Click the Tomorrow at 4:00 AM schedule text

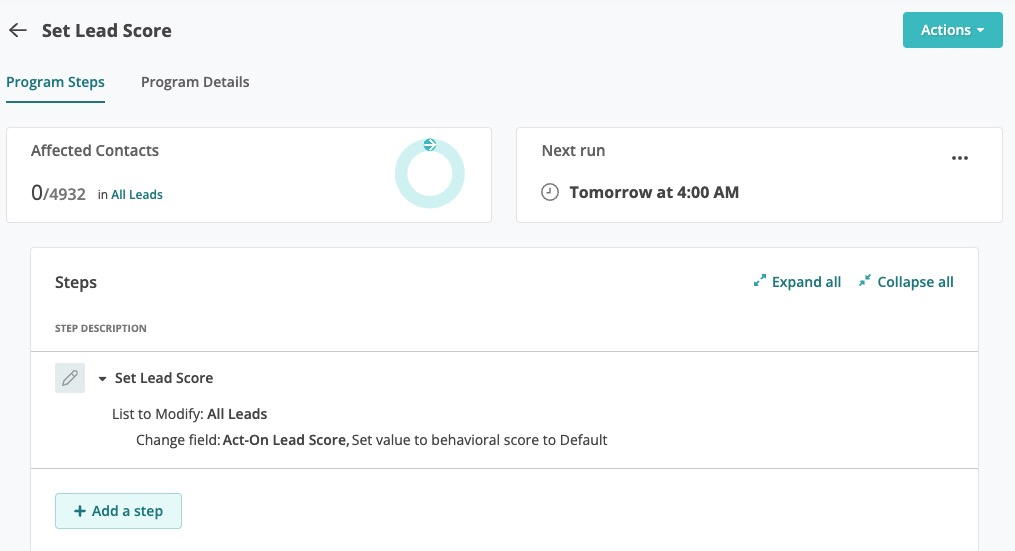[x=654, y=192]
